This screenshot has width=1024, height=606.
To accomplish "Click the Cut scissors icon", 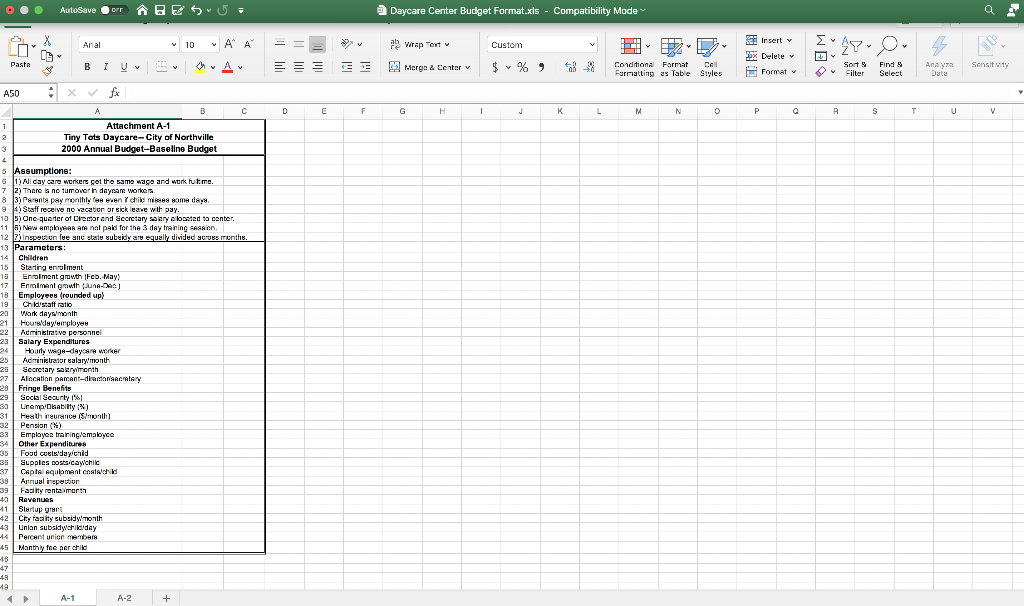I will click(x=47, y=41).
